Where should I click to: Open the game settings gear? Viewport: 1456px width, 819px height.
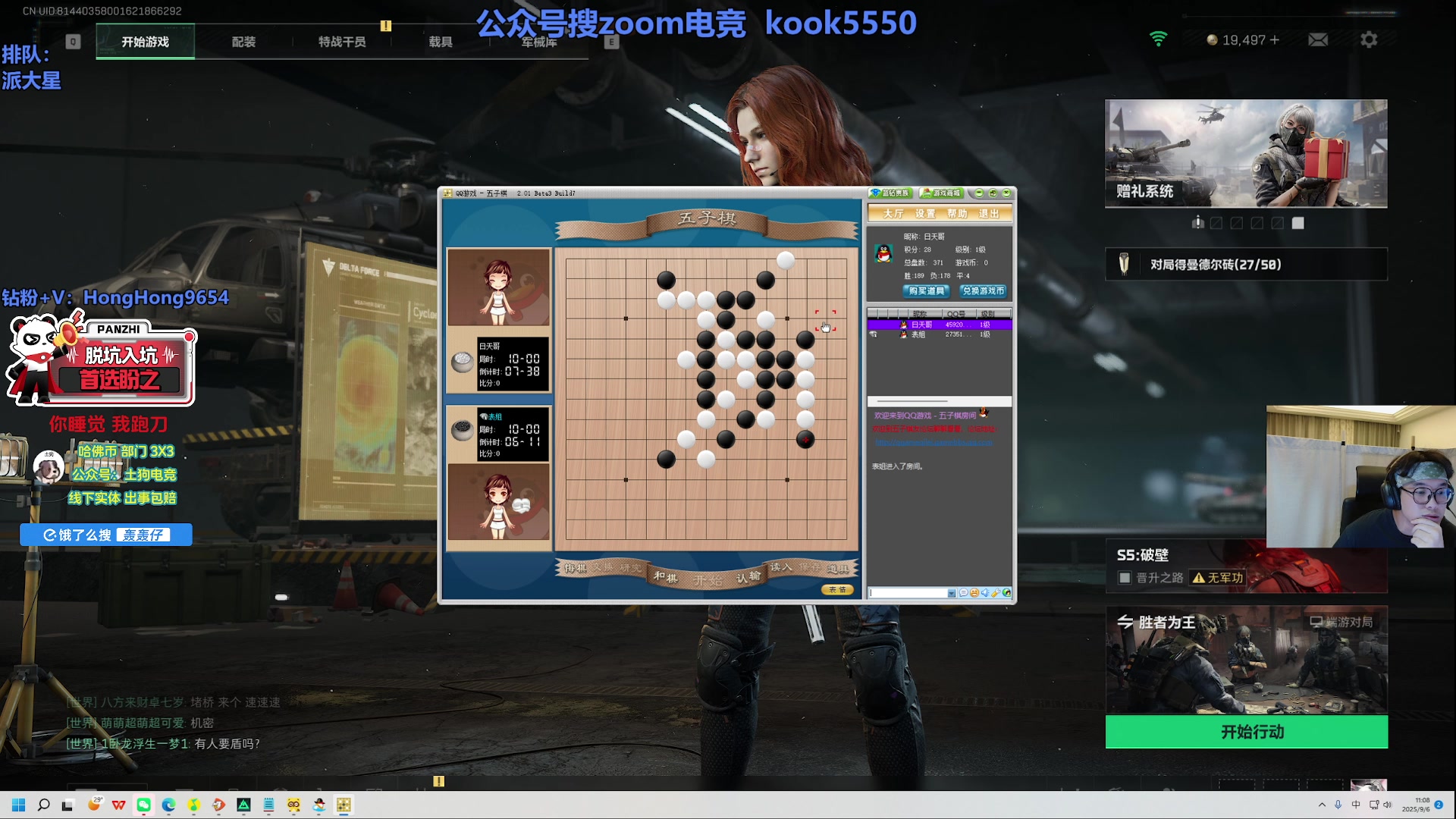[x=1369, y=39]
